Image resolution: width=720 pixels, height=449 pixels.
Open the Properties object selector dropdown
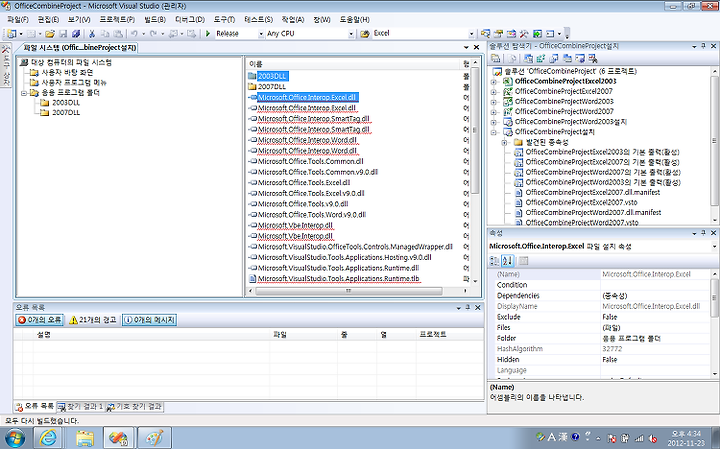pos(714,247)
